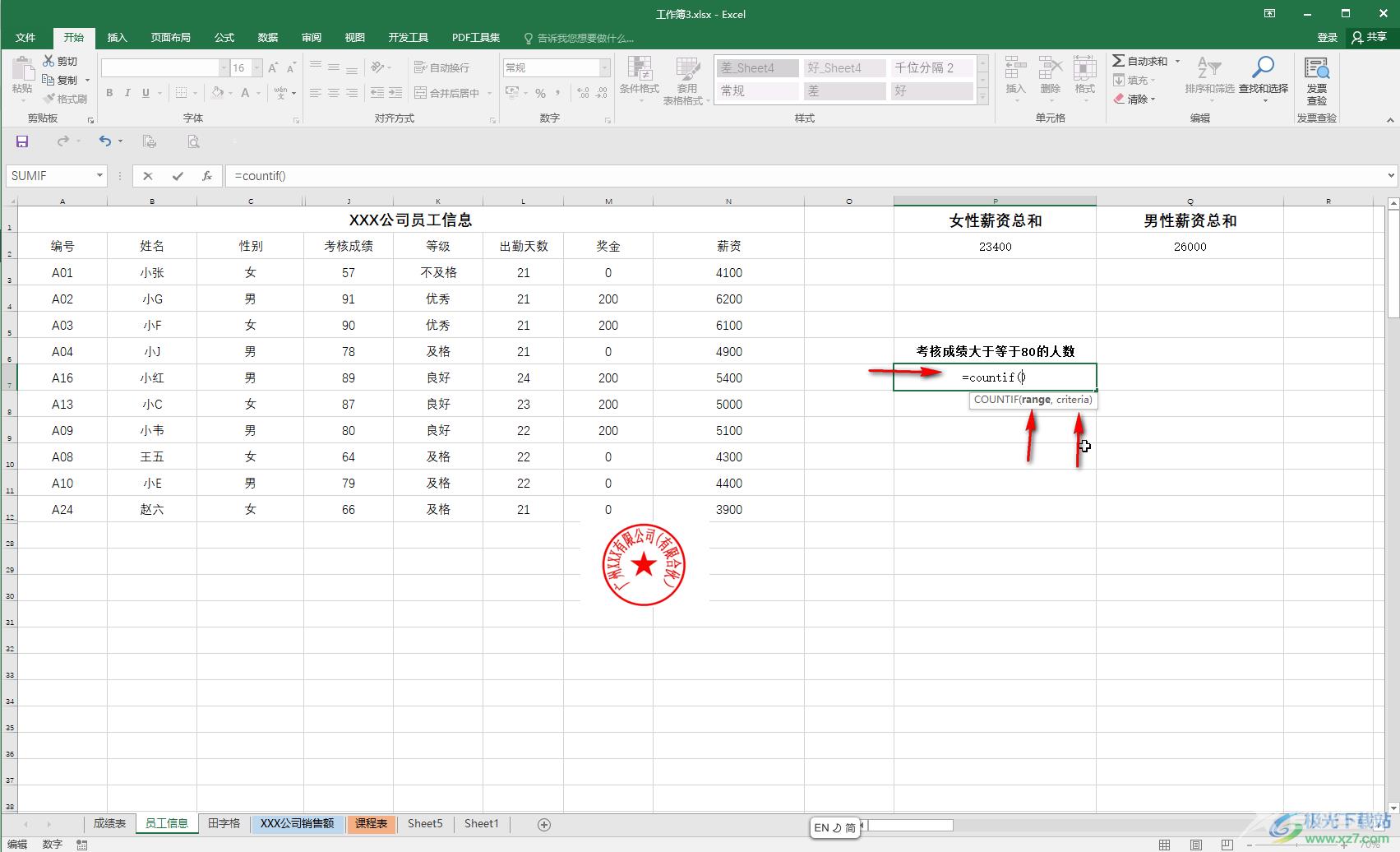Image resolution: width=1400 pixels, height=852 pixels.
Task: Center text horizontally
Action: (334, 93)
